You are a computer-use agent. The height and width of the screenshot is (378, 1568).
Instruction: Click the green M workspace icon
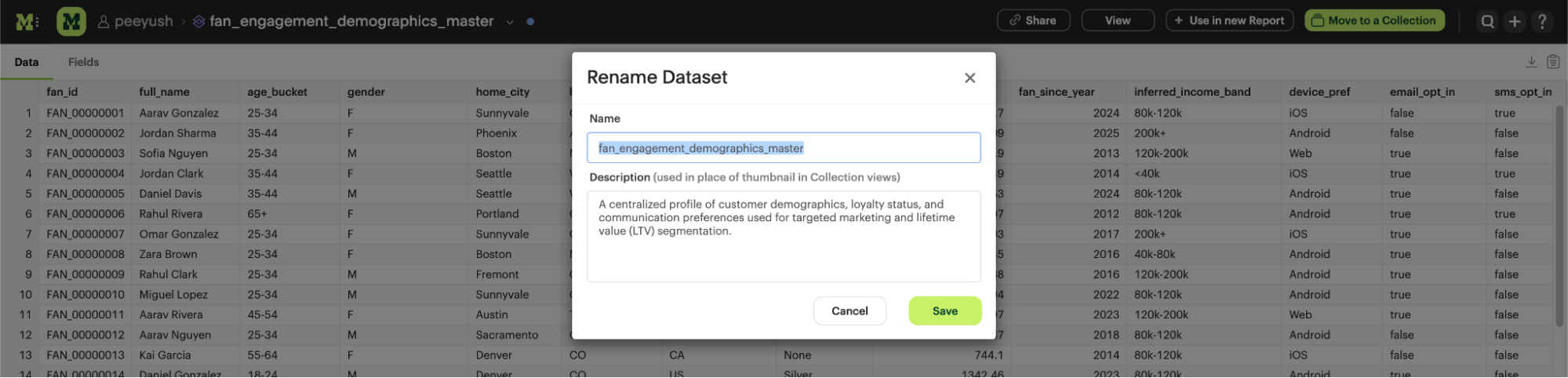[x=71, y=22]
